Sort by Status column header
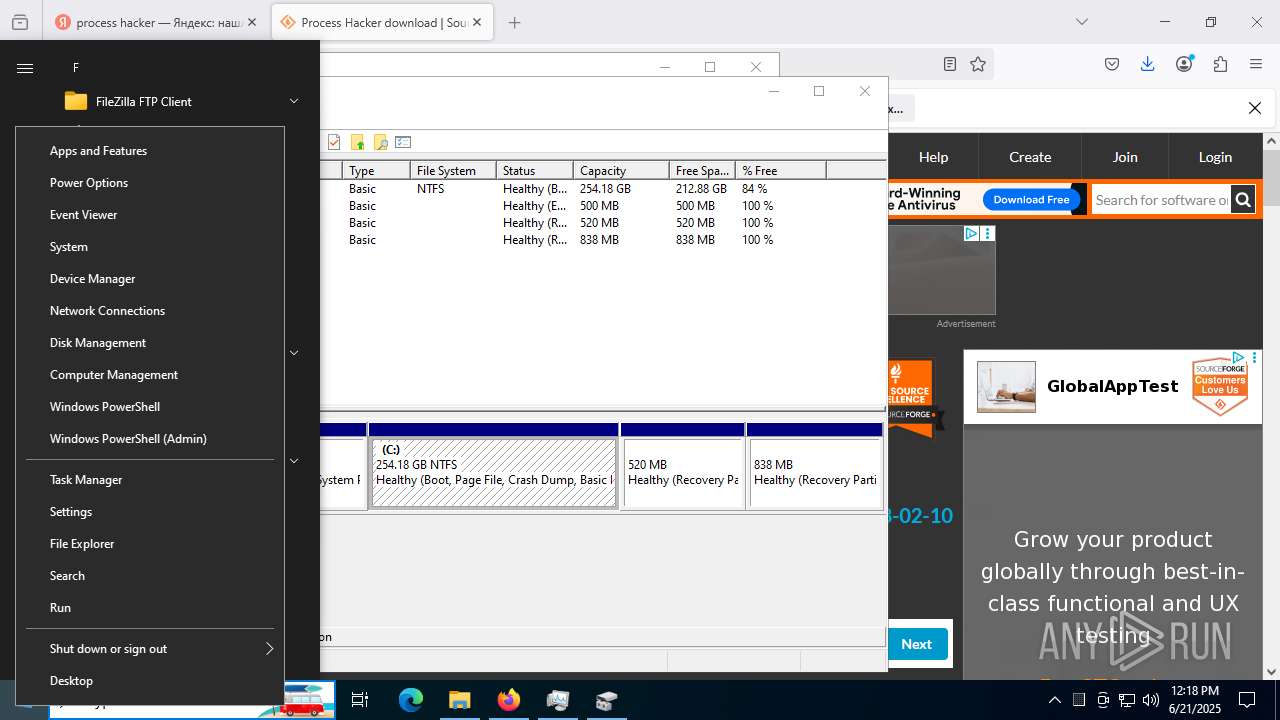 point(535,171)
